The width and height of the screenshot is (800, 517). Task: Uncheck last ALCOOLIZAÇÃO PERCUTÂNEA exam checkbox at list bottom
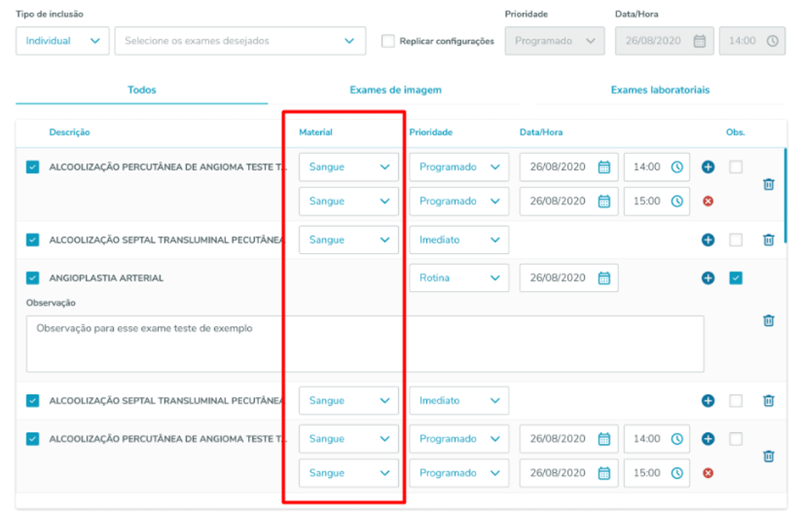tap(33, 439)
